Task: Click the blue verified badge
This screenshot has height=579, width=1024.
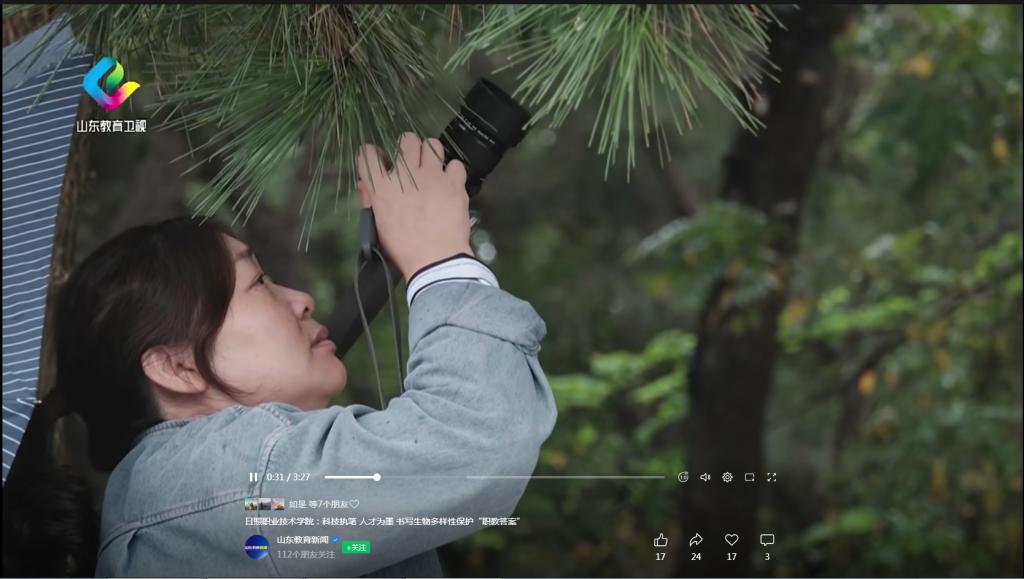Action: coord(336,539)
